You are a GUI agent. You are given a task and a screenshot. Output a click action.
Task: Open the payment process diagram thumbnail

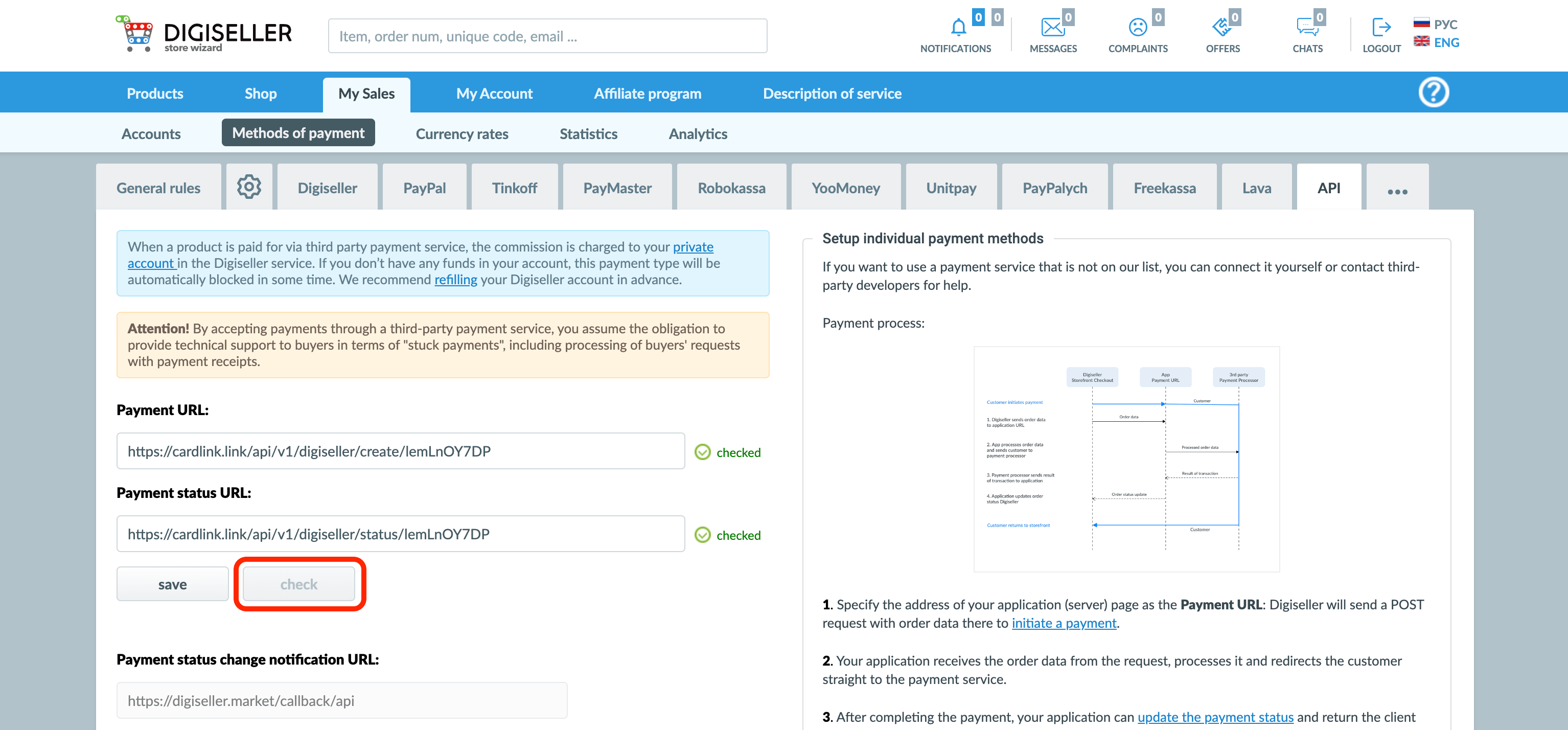pos(1126,459)
